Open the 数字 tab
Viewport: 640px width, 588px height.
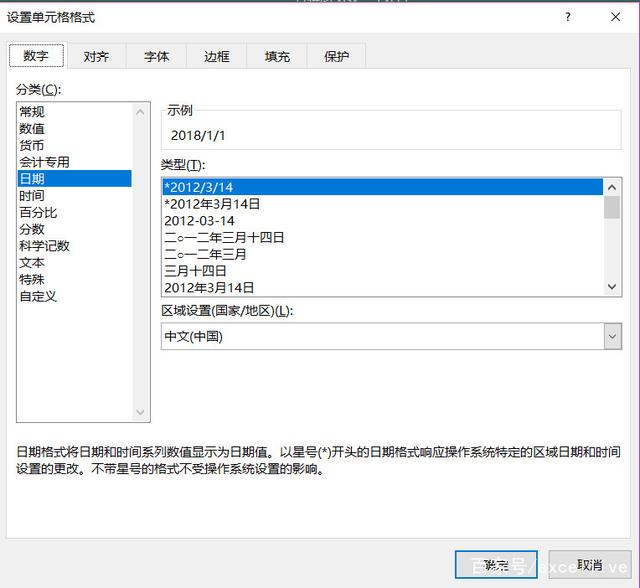[x=36, y=55]
